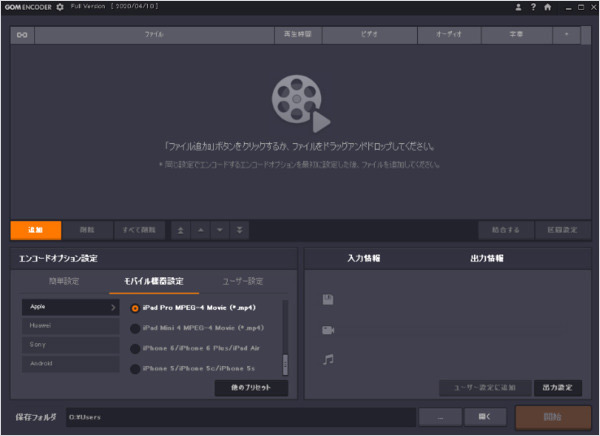The width and height of the screenshot is (600, 436).
Task: Switch to 簡単設定 tab
Action: coord(64,281)
